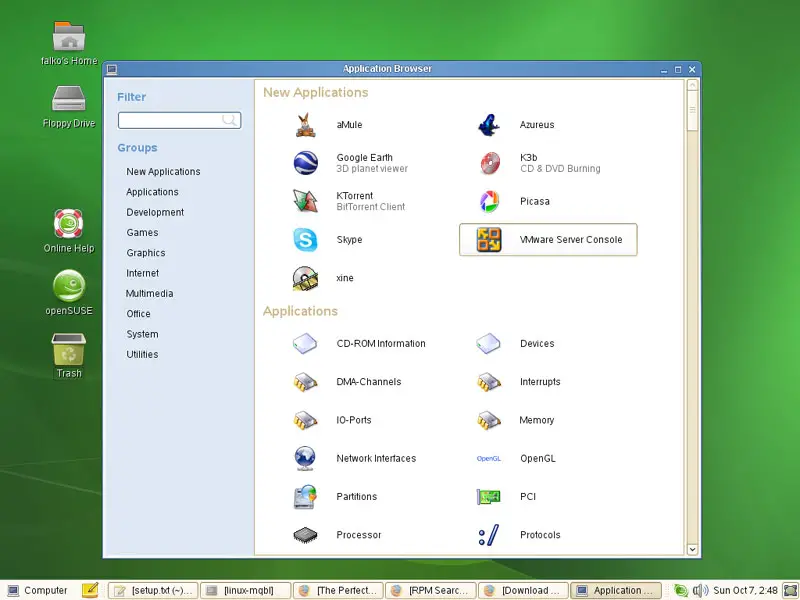The width and height of the screenshot is (800, 600).
Task: Open the Online Help lifebuoy icon
Action: [x=69, y=223]
